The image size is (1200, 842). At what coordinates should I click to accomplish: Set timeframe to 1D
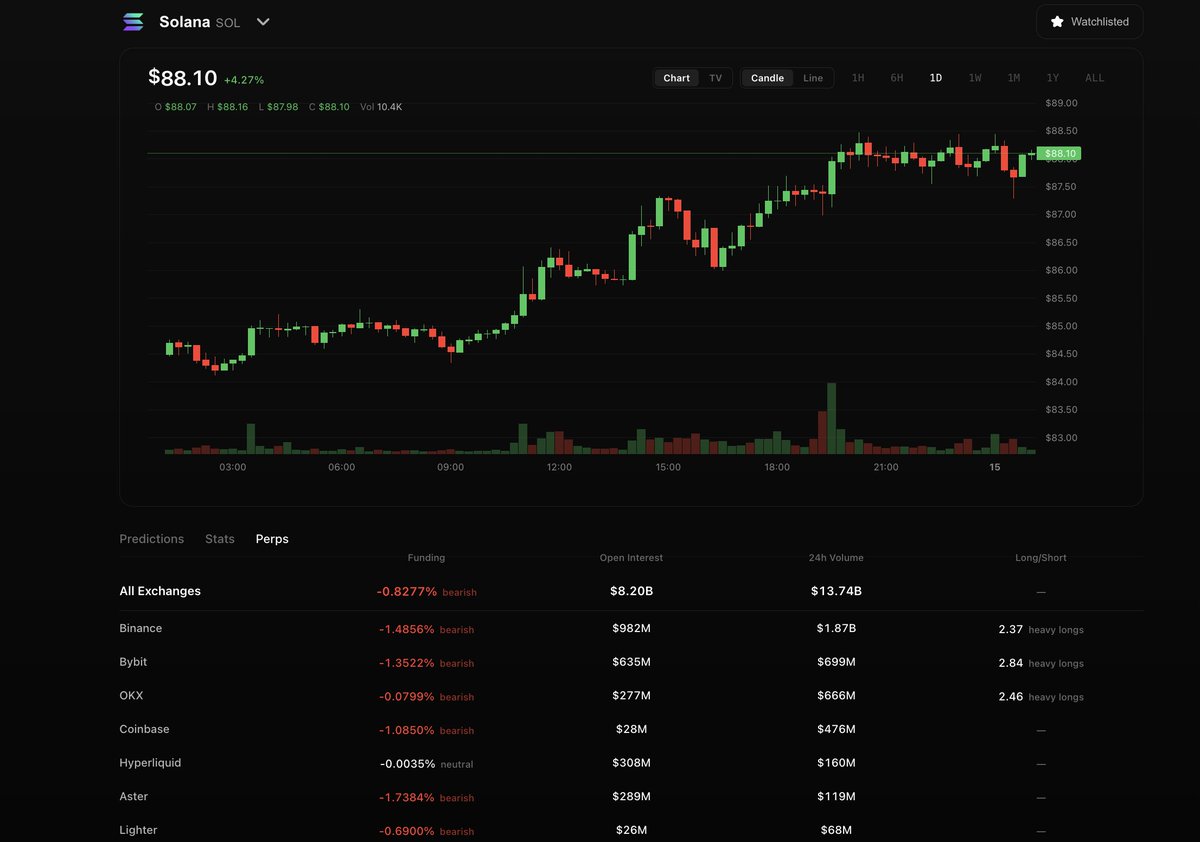coord(936,78)
